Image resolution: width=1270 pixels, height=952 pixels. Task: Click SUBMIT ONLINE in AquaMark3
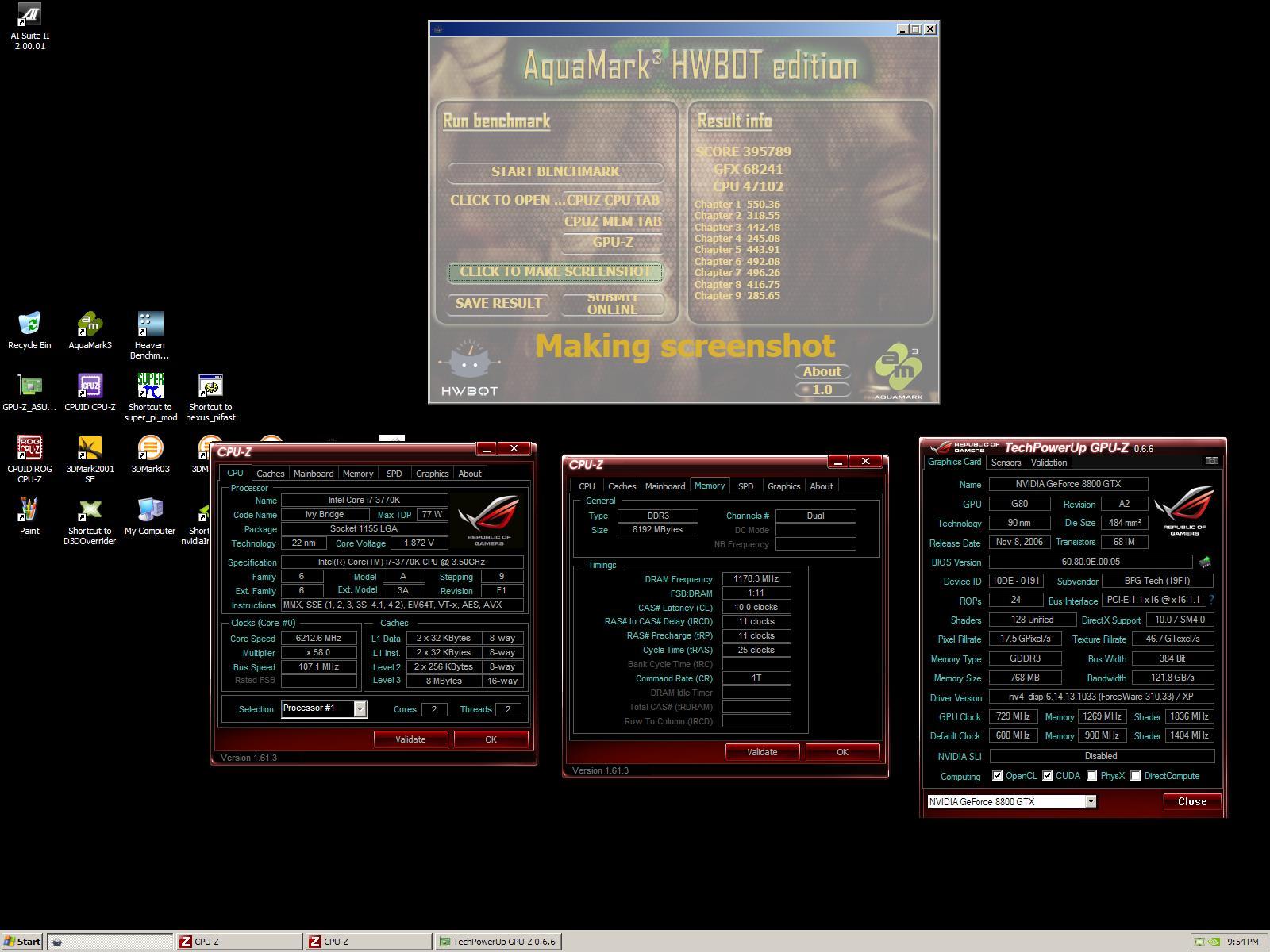coord(612,304)
